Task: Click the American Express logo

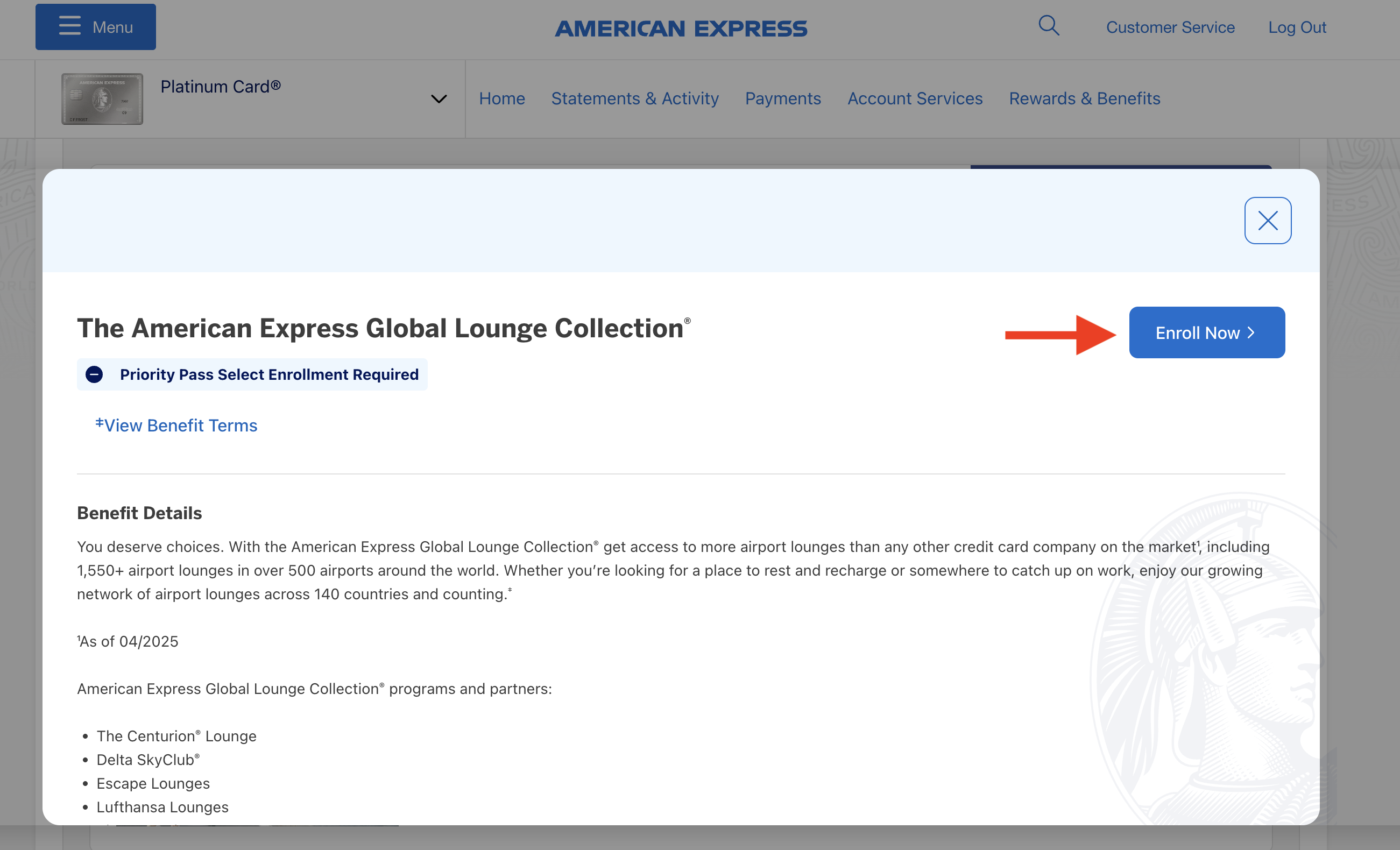Action: click(681, 29)
